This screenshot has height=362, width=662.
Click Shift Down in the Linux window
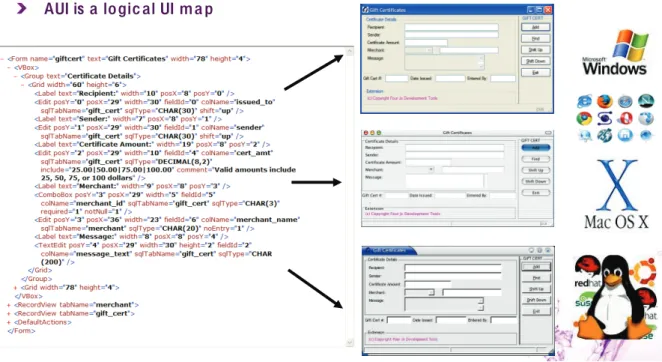click(536, 300)
